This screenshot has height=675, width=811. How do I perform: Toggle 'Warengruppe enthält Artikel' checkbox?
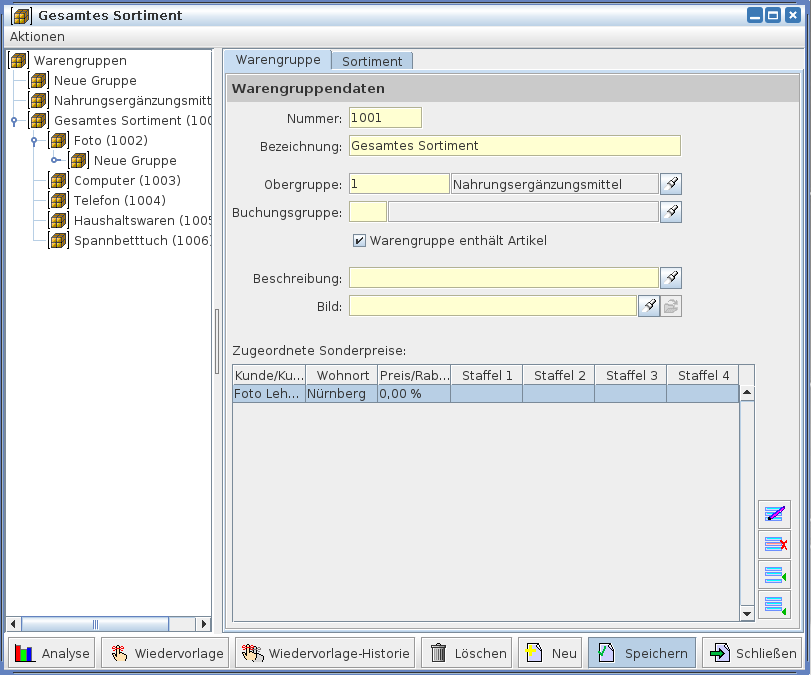point(359,241)
